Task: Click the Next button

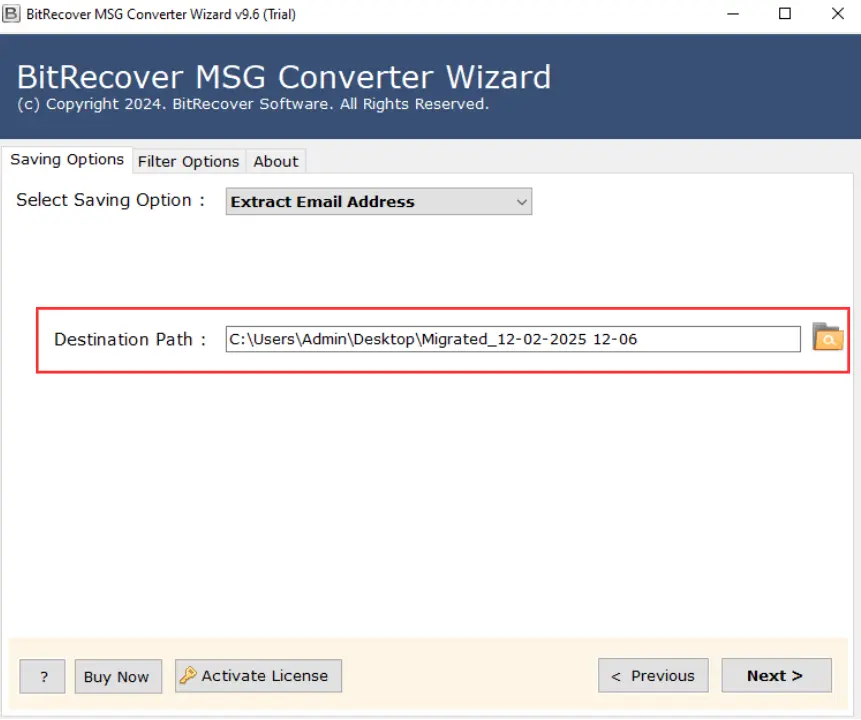Action: pos(776,676)
